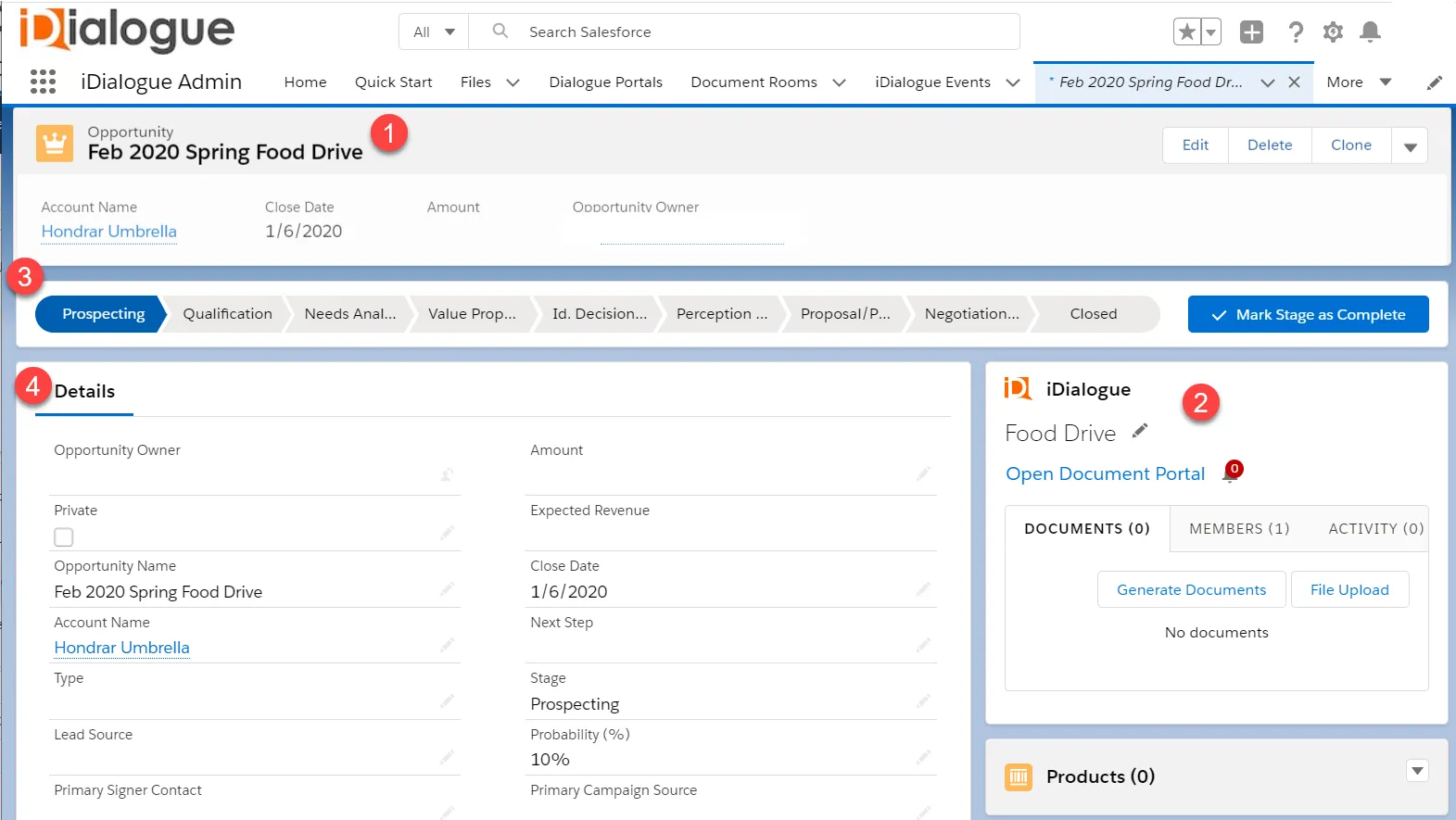Edit the Stage field pencil

click(x=923, y=701)
